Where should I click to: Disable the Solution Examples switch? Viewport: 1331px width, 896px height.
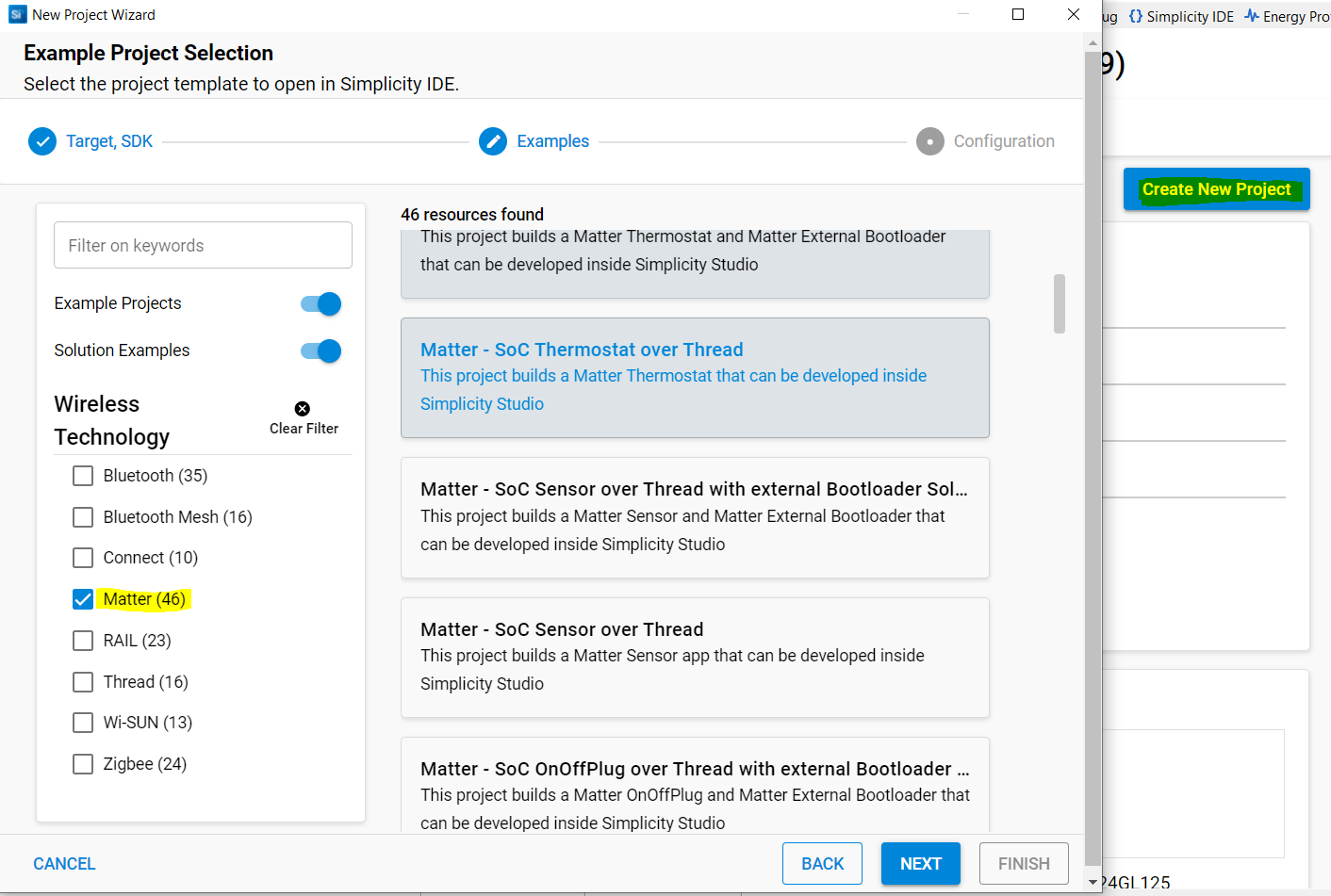point(320,350)
